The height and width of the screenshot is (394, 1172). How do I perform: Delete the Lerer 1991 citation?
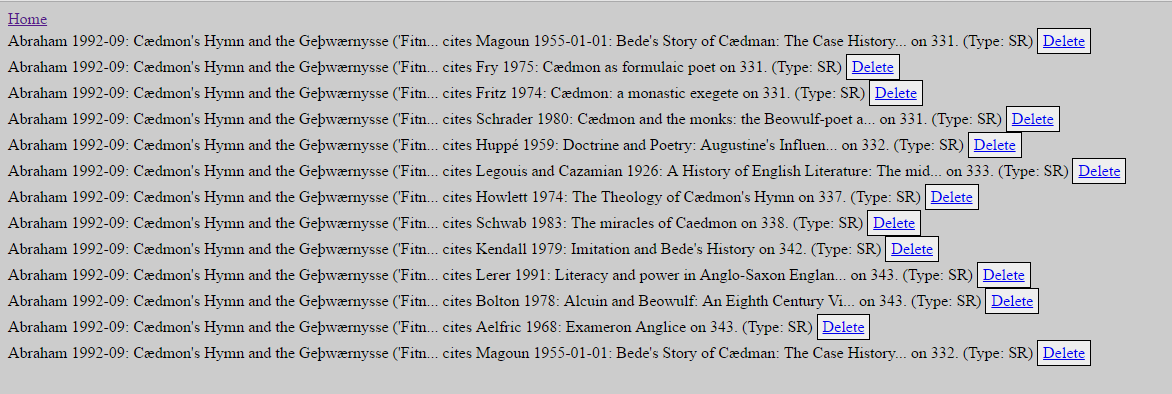pos(1003,275)
